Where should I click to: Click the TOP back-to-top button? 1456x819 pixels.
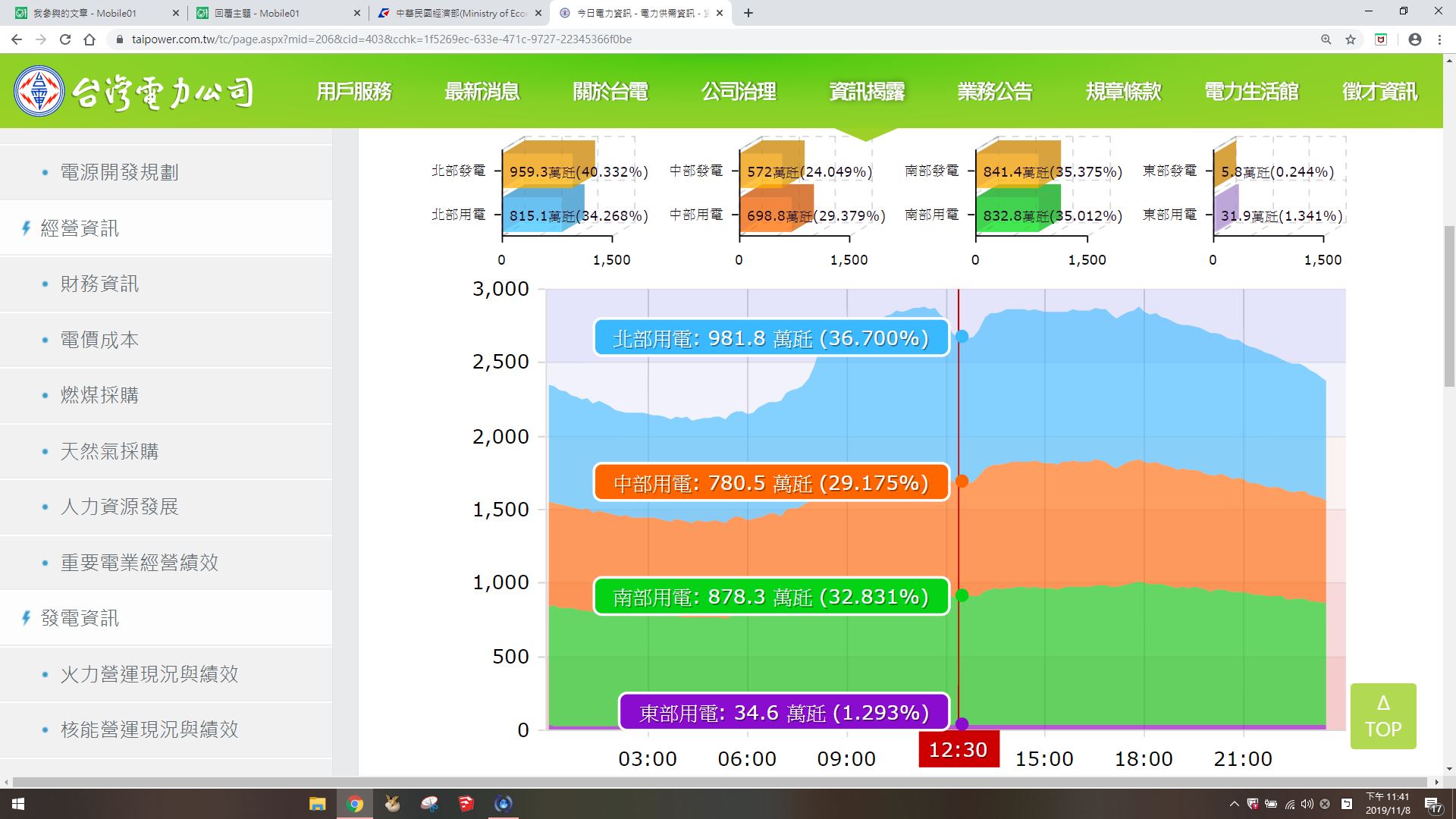[1383, 717]
